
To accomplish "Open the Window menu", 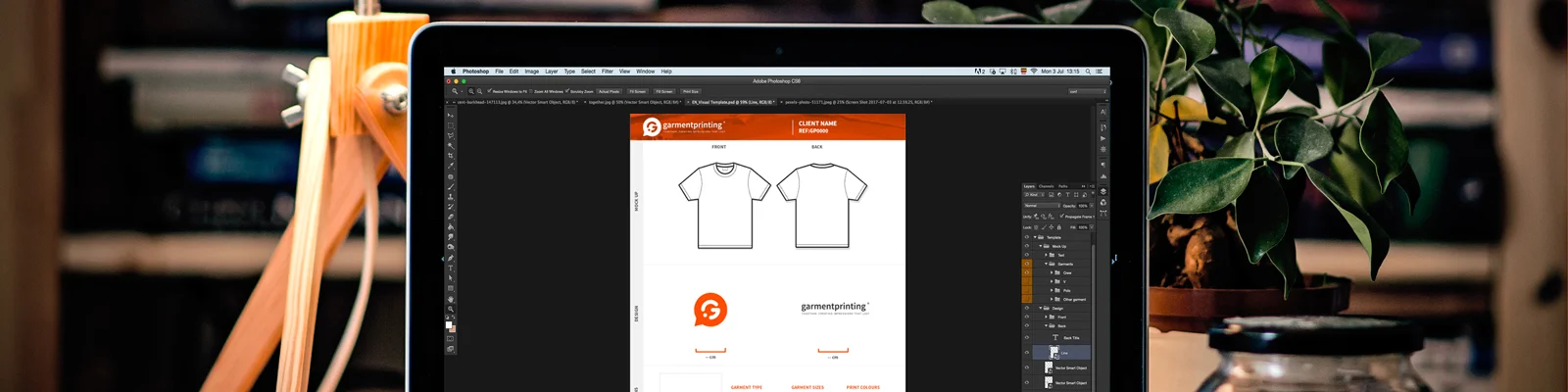I will coord(646,72).
